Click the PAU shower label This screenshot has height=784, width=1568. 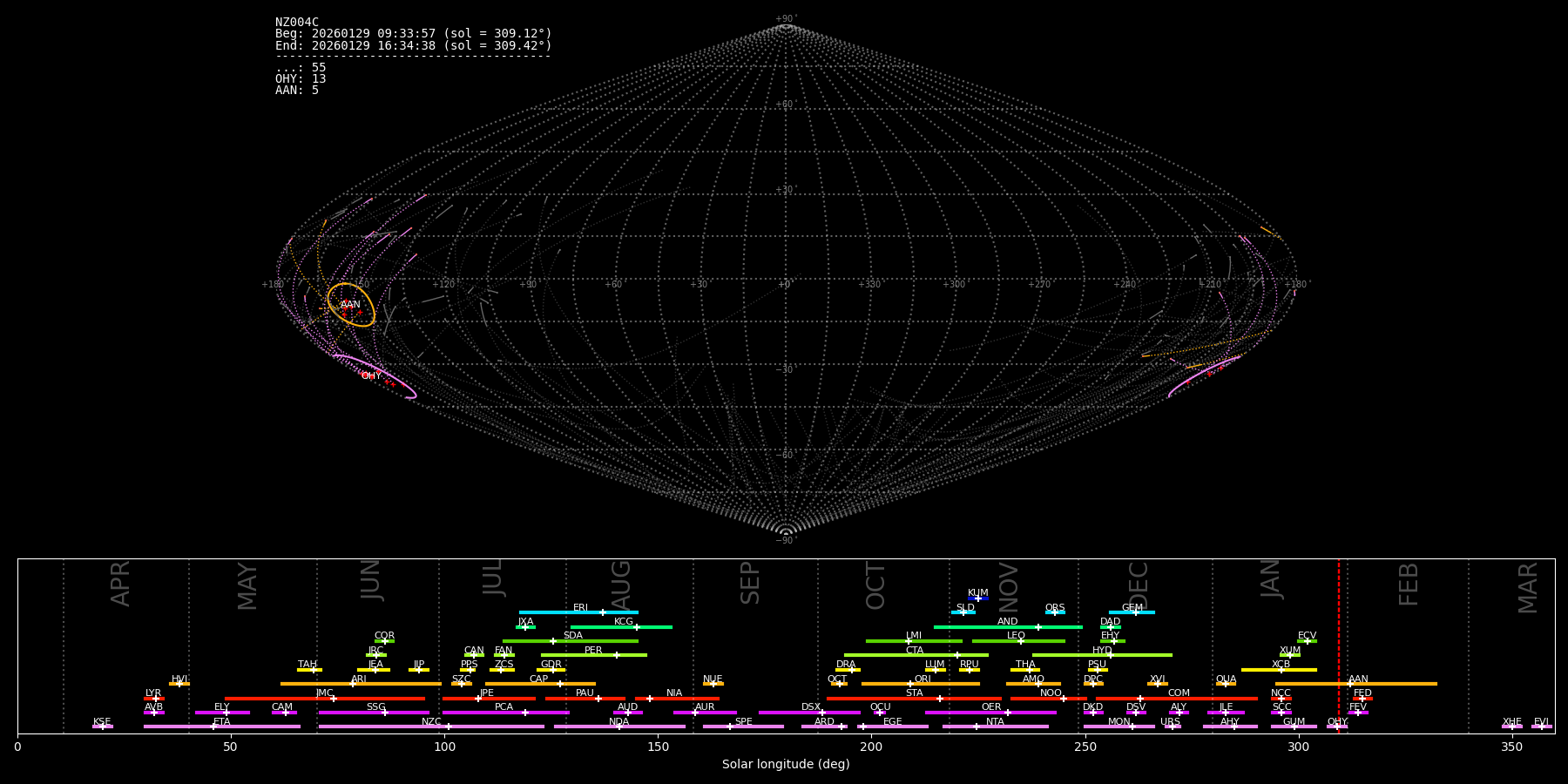[585, 693]
